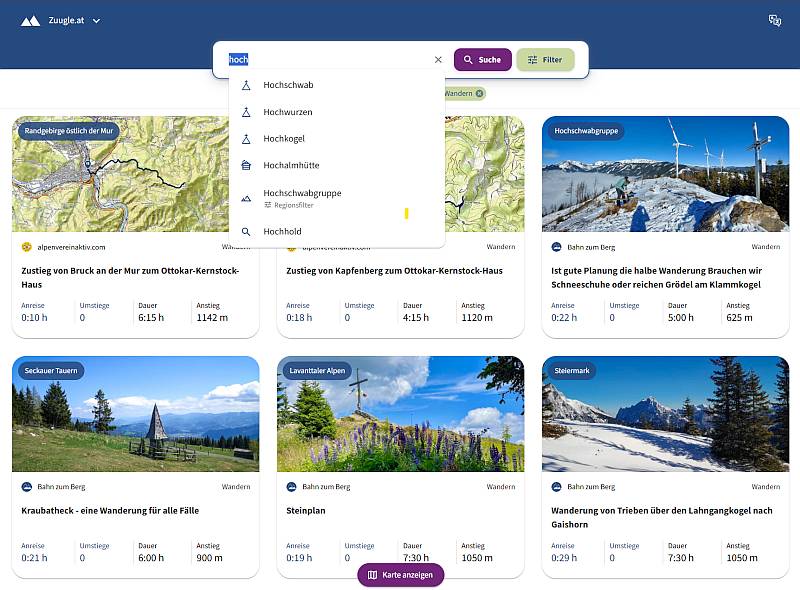Click into the search input field
The width and height of the screenshot is (800, 590).
coord(329,60)
